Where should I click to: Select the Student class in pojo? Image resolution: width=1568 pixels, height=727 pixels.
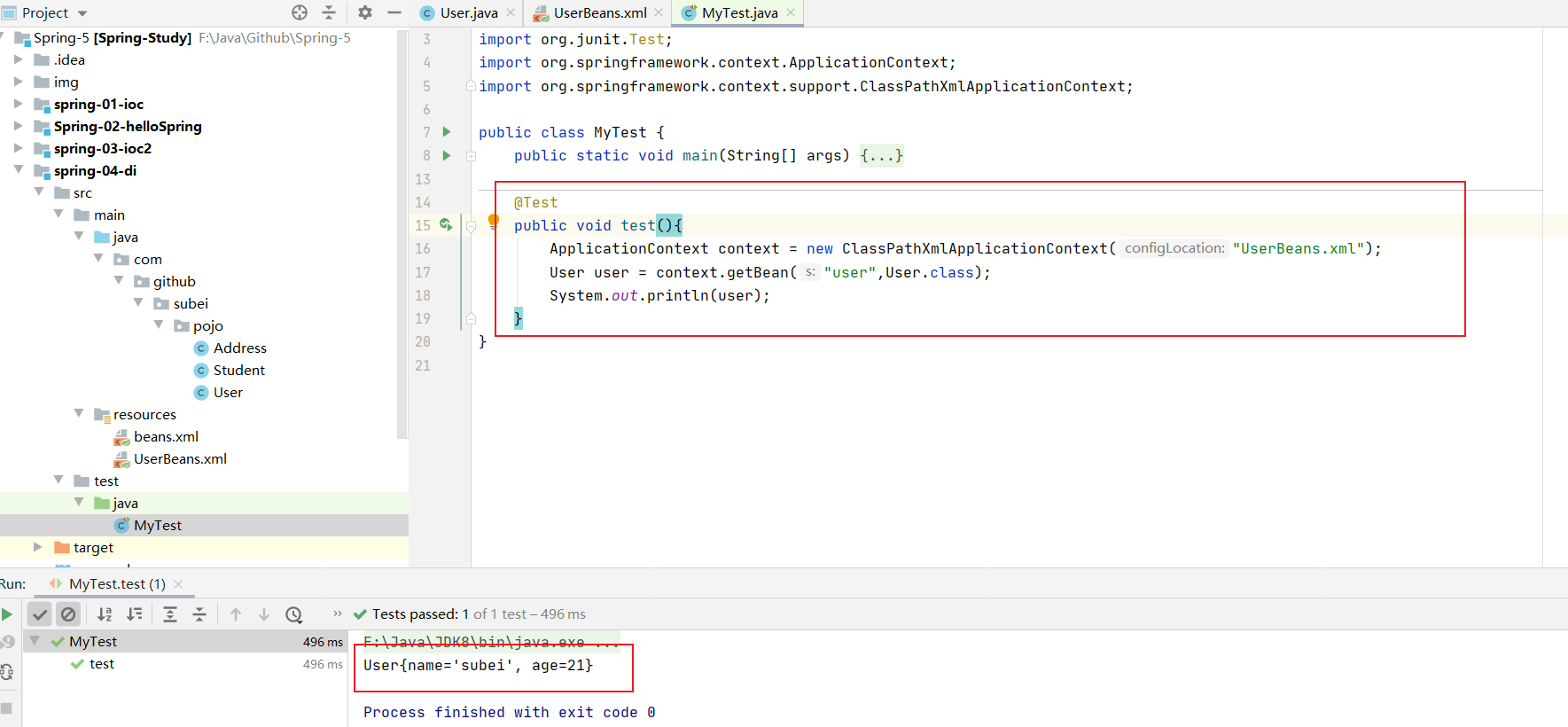pyautogui.click(x=238, y=370)
